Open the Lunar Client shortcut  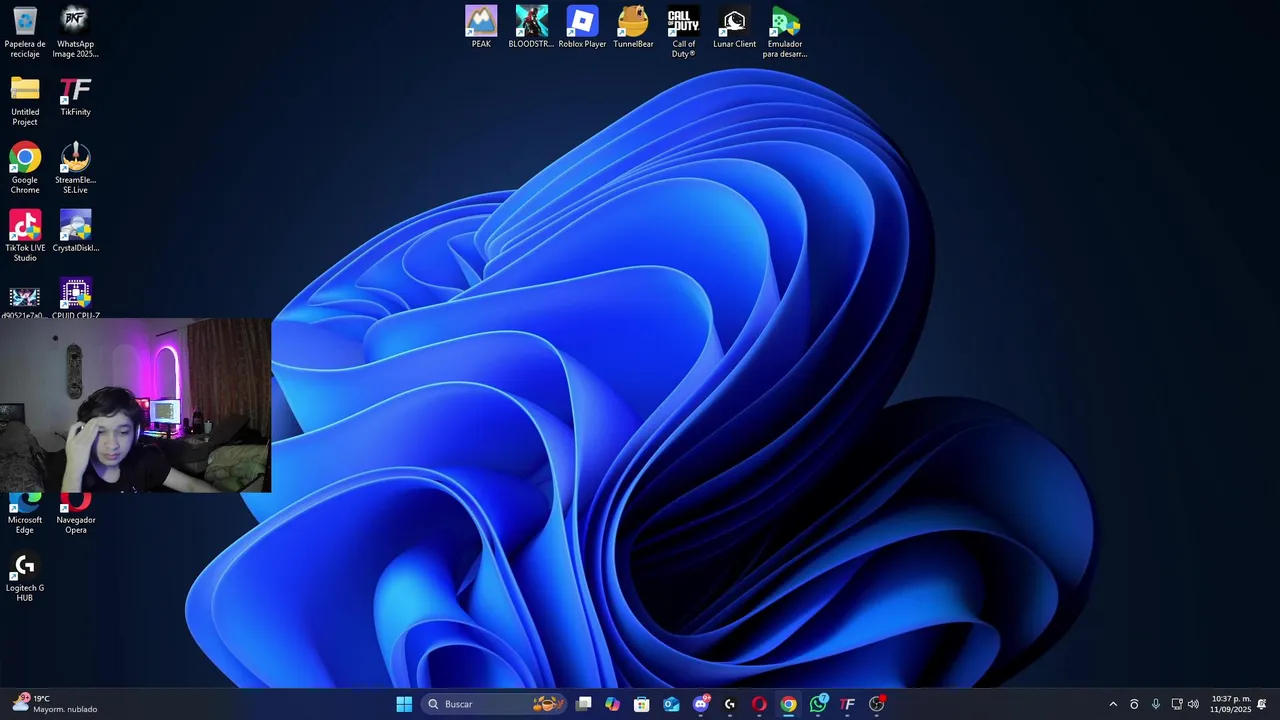click(734, 27)
